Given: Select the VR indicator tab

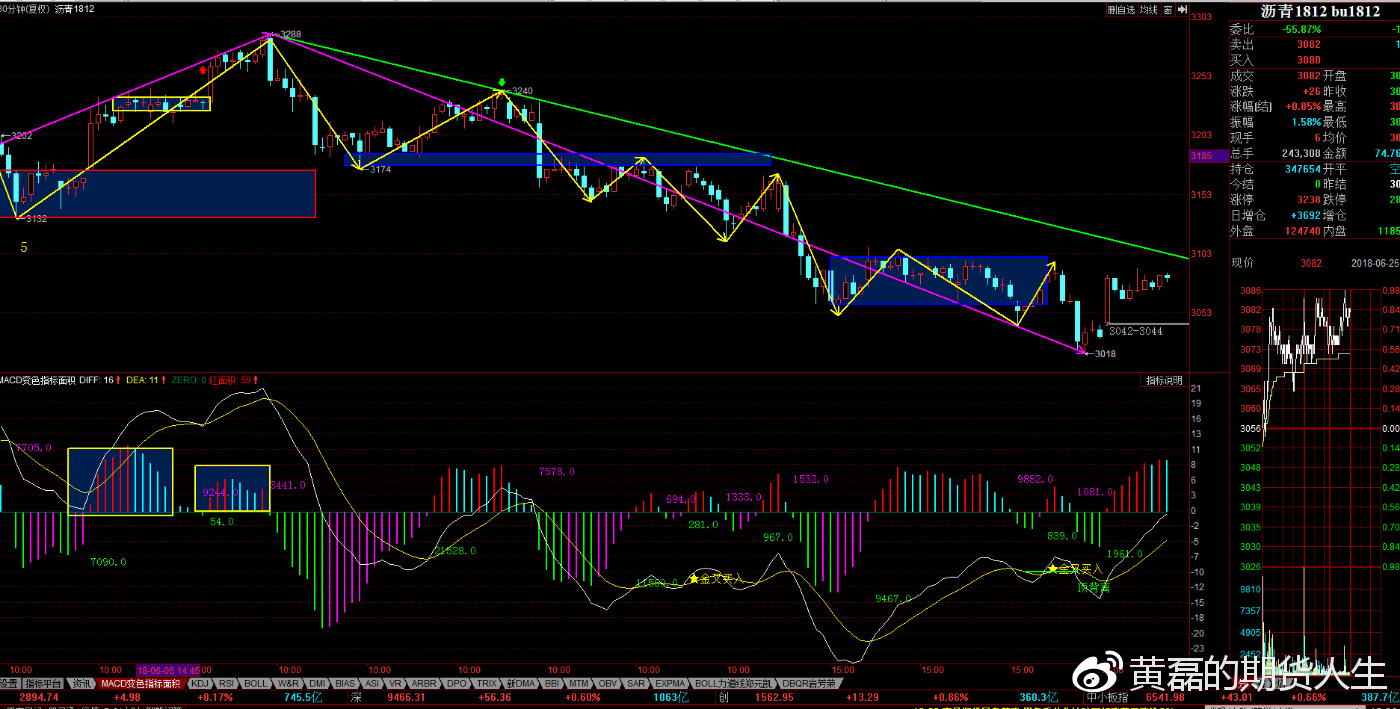Looking at the screenshot, I should (396, 684).
